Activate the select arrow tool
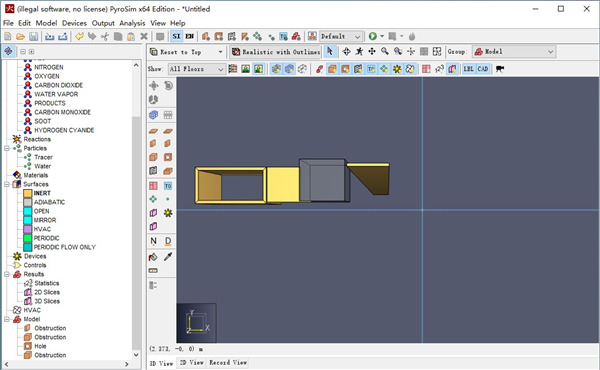The image size is (600, 370). pos(330,52)
